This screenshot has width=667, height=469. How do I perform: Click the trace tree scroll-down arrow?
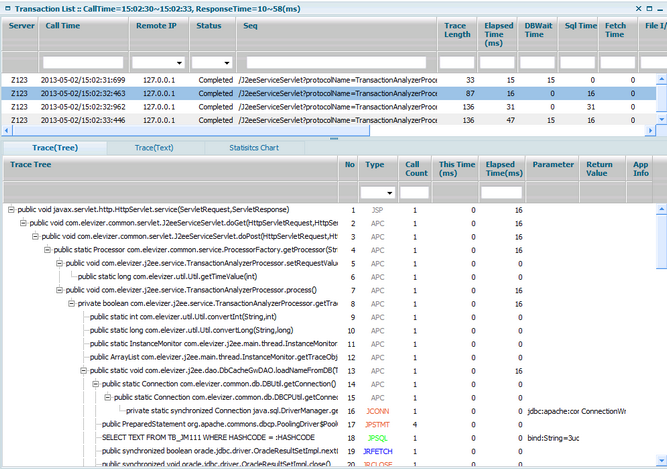(x=661, y=460)
